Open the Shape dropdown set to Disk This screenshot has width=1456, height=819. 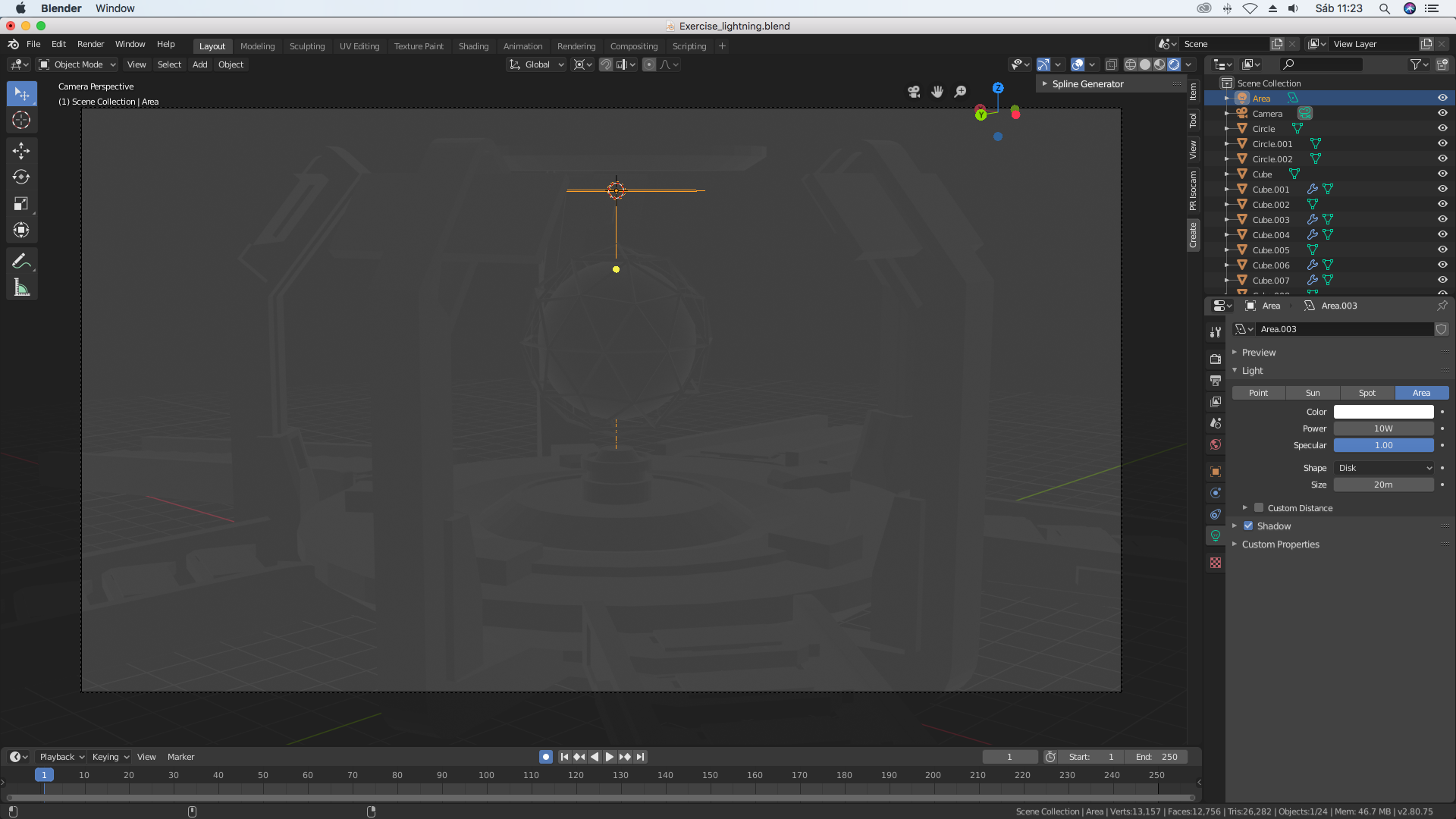(x=1383, y=468)
